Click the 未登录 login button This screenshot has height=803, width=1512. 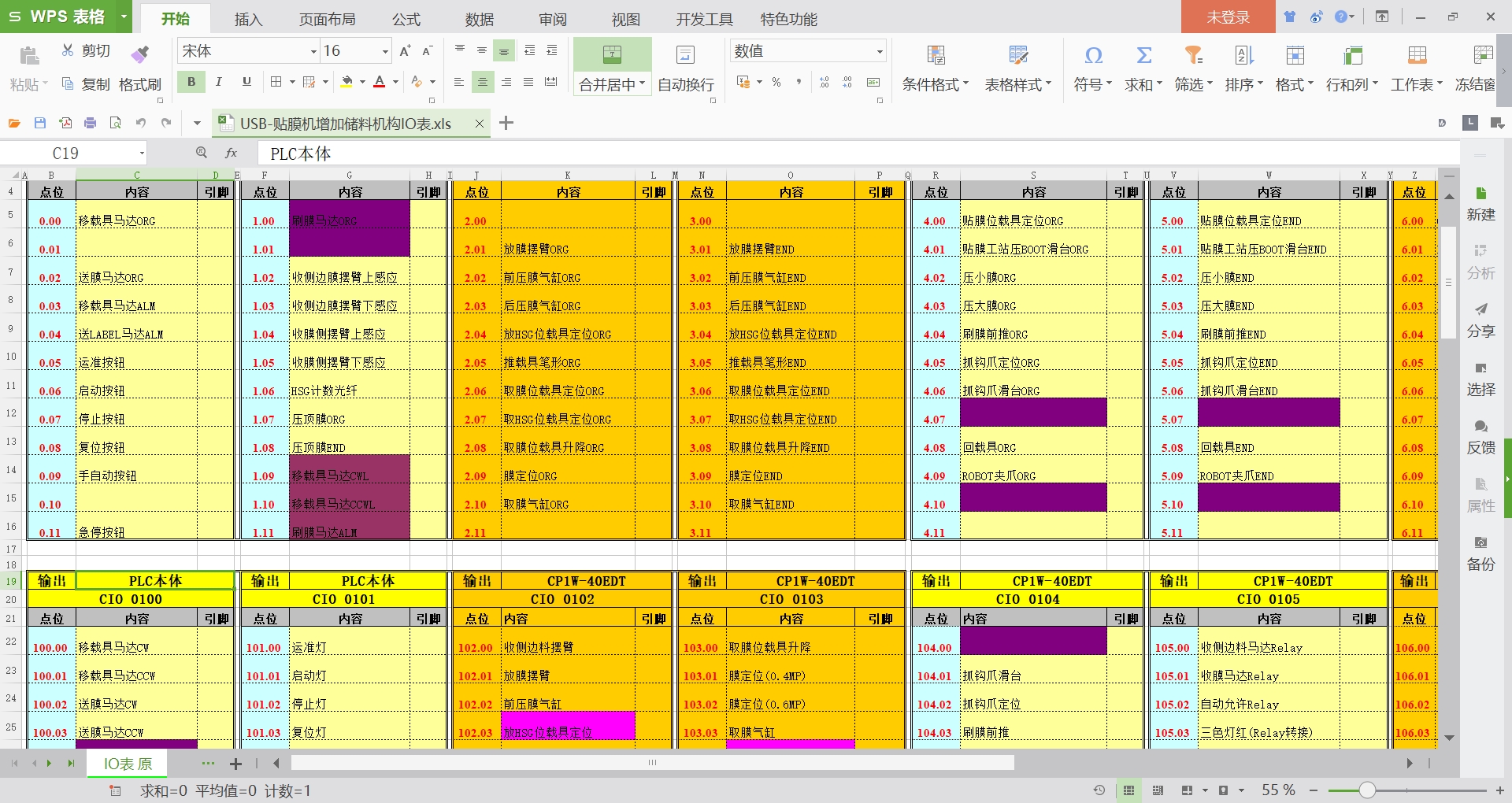1228,17
